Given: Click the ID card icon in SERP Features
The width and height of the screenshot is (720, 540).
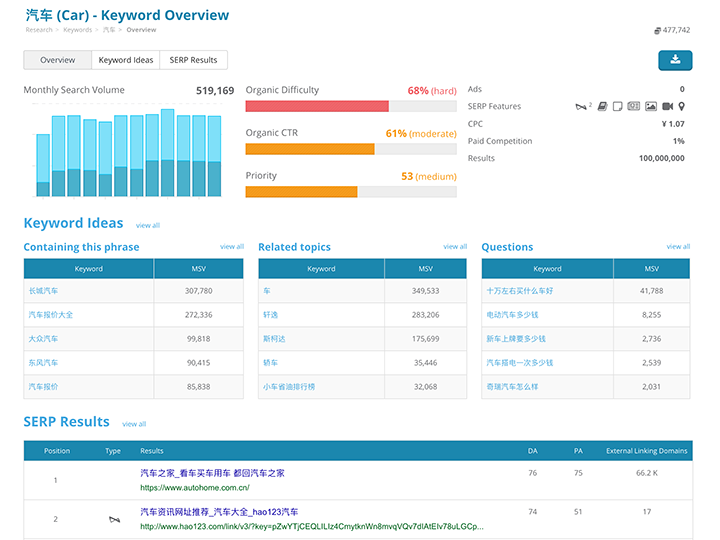Looking at the screenshot, I should (x=633, y=106).
